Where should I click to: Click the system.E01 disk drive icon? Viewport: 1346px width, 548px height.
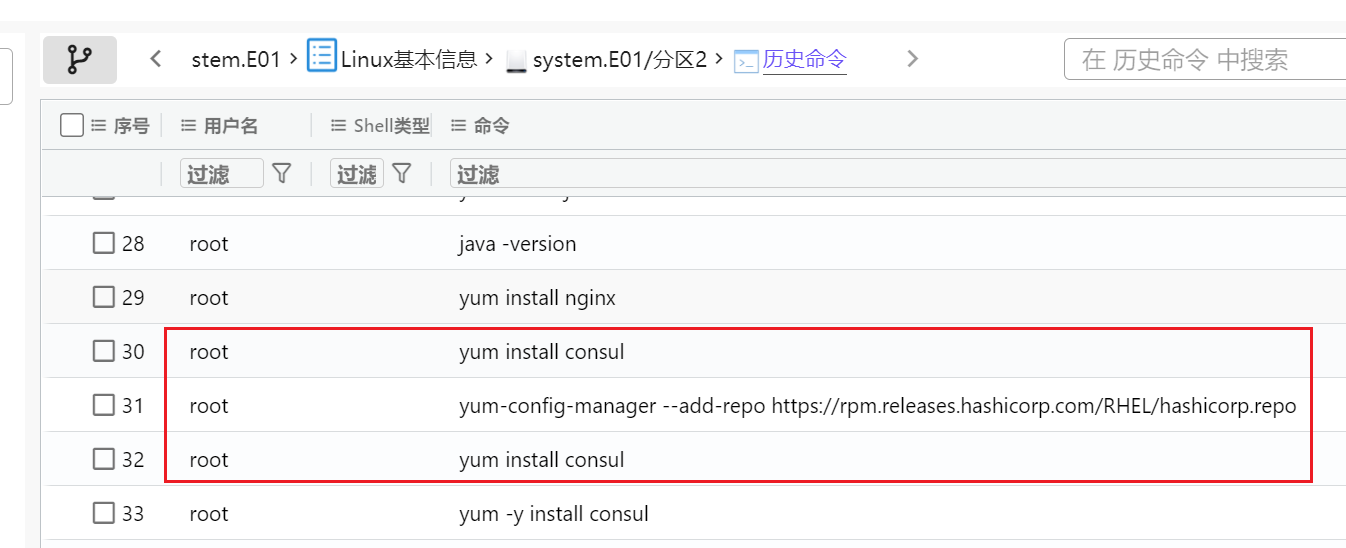(x=516, y=62)
